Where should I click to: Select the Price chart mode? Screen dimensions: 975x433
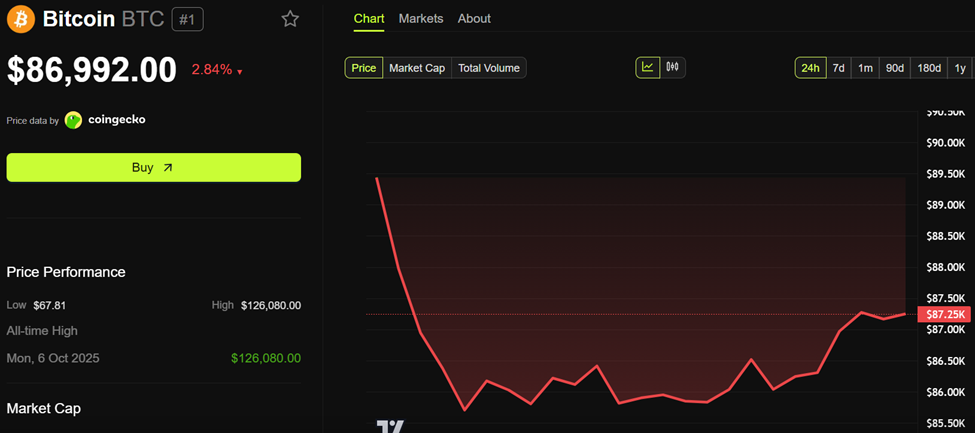pyautogui.click(x=364, y=68)
